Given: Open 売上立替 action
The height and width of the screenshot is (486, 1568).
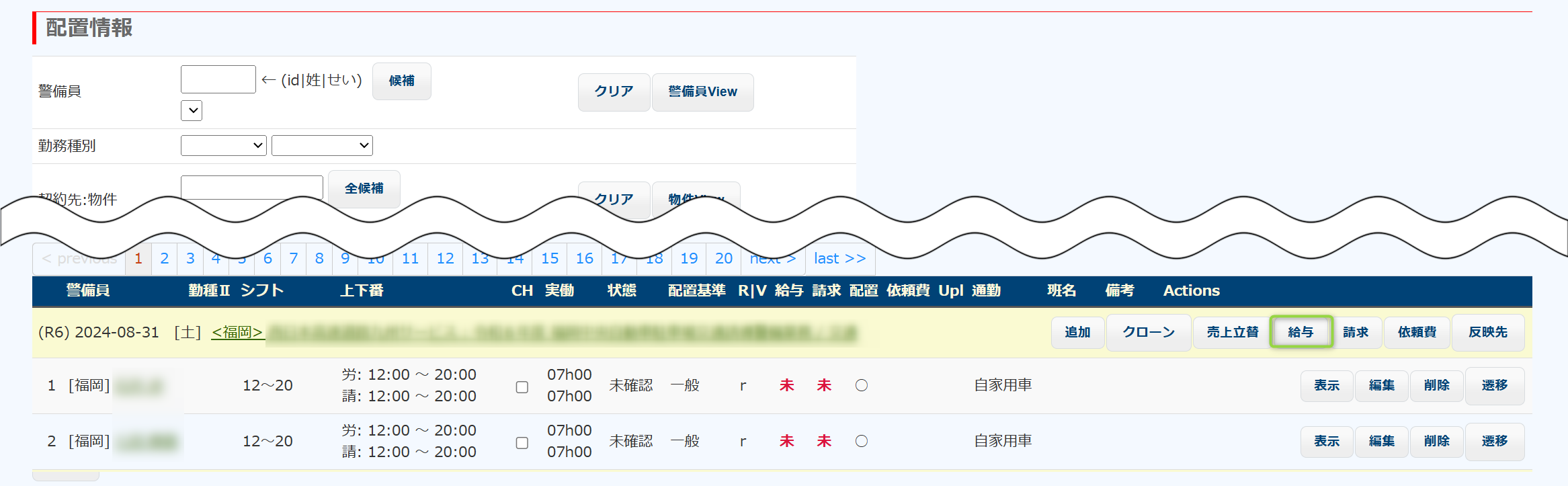Looking at the screenshot, I should click(x=1232, y=332).
